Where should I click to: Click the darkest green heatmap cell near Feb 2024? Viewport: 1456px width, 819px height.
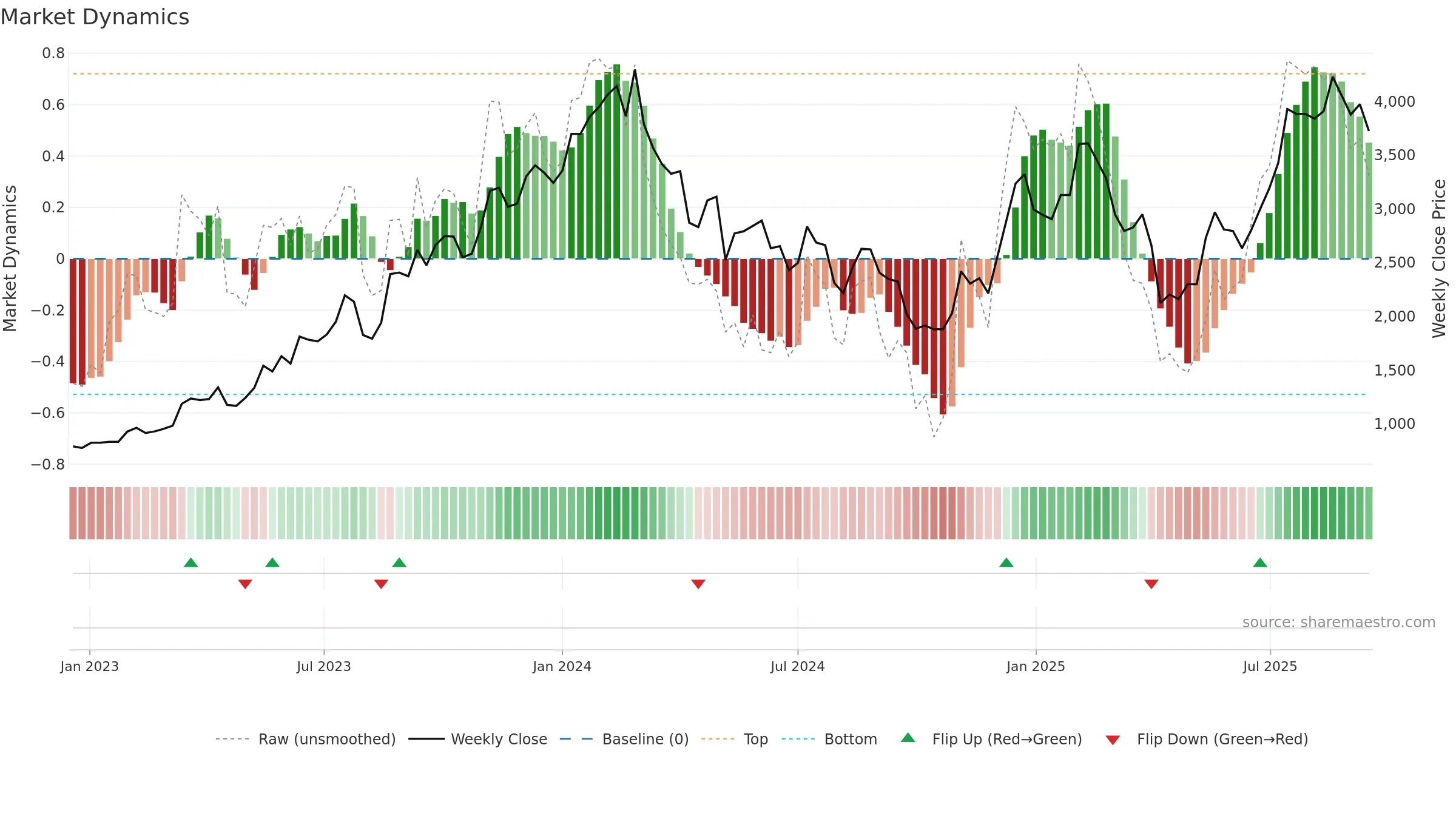616,513
